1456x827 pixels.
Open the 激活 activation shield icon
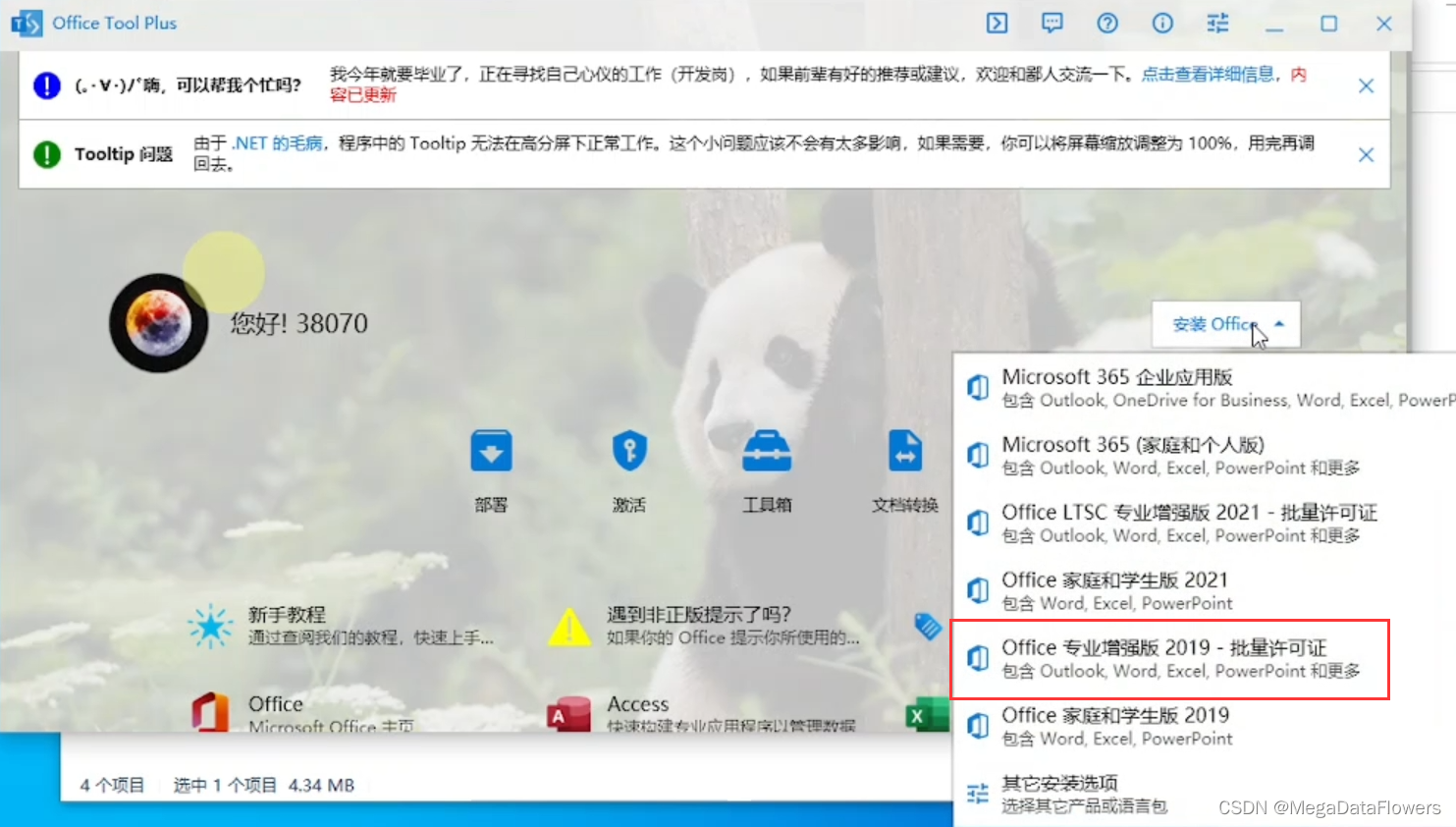pos(629,451)
